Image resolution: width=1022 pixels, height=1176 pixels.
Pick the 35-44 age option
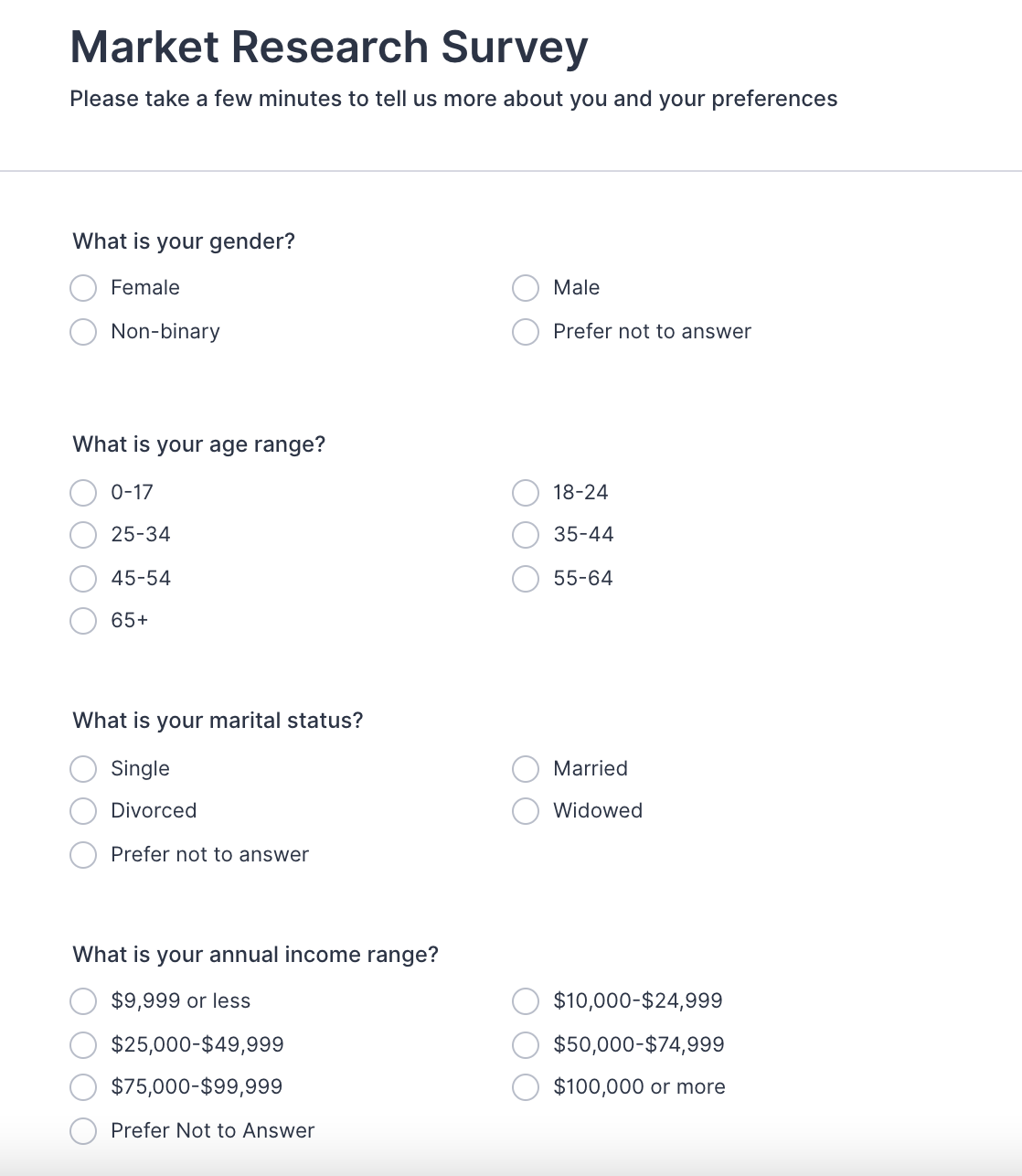click(526, 535)
